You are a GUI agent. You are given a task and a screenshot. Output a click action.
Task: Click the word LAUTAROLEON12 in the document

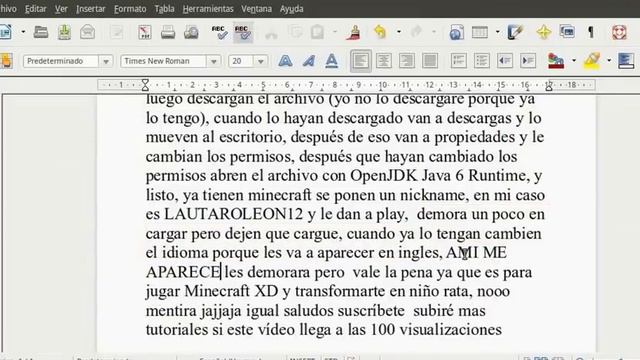click(233, 214)
